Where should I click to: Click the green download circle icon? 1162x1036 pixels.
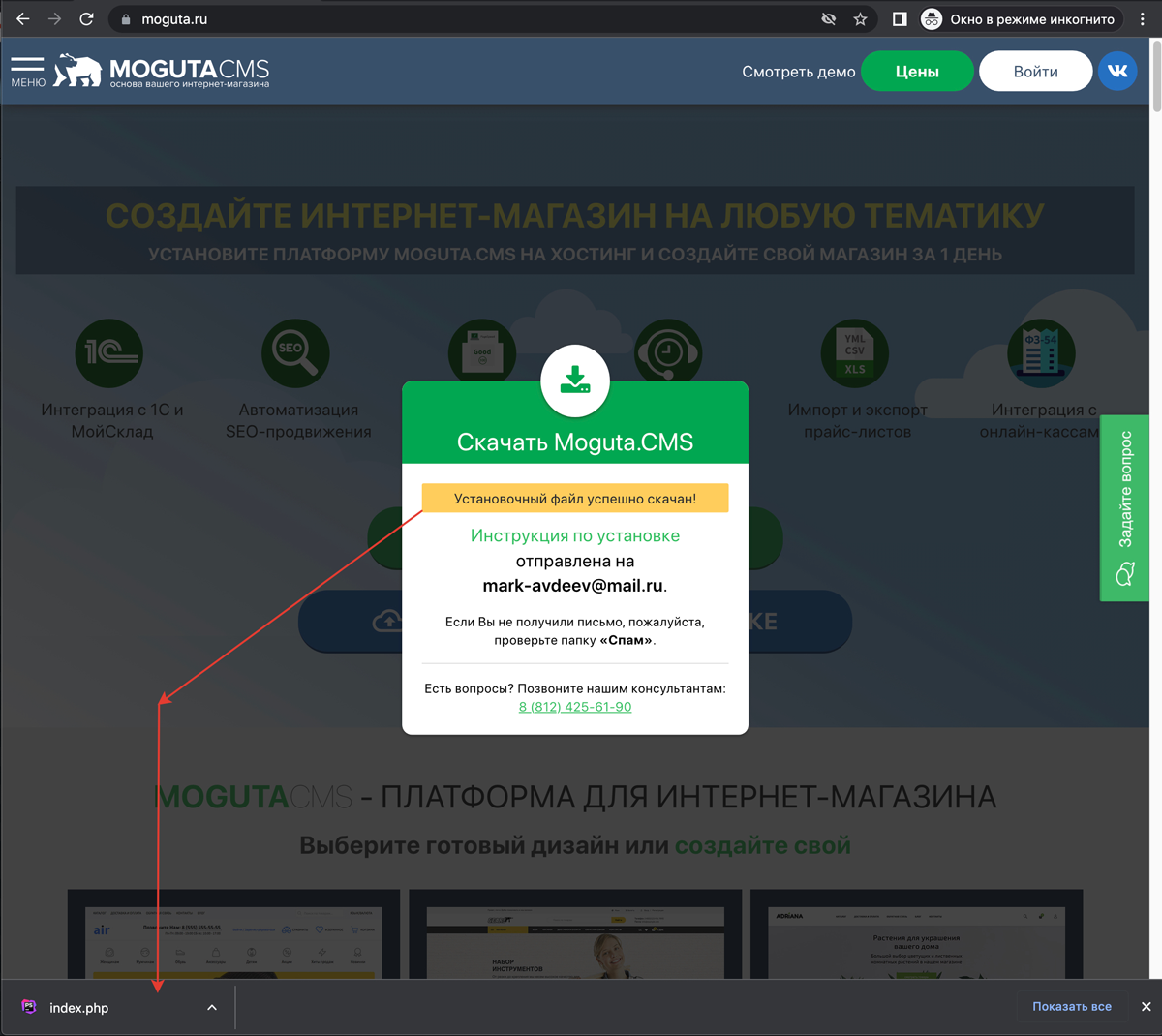[x=575, y=381]
